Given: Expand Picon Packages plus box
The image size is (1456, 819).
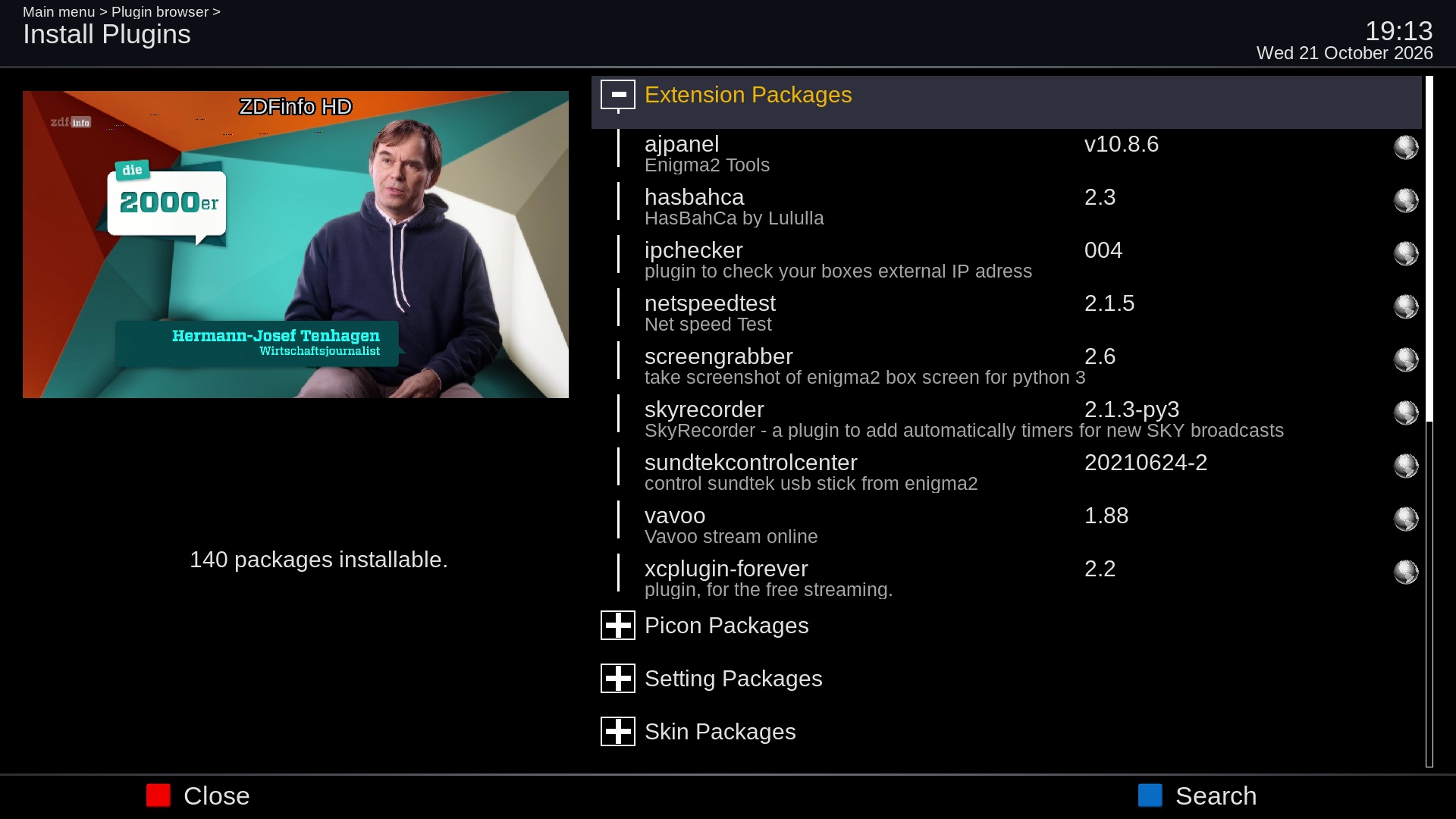Looking at the screenshot, I should click(x=618, y=626).
